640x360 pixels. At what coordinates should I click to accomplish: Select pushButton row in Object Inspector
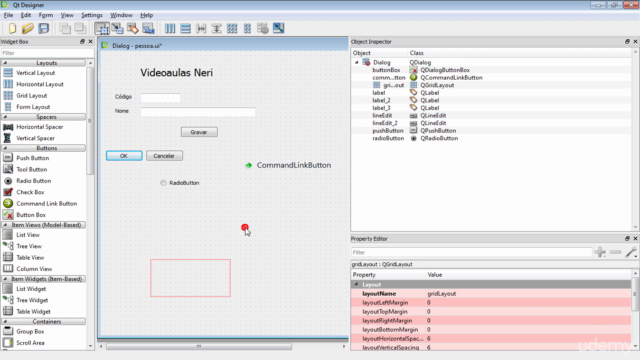click(x=491, y=131)
